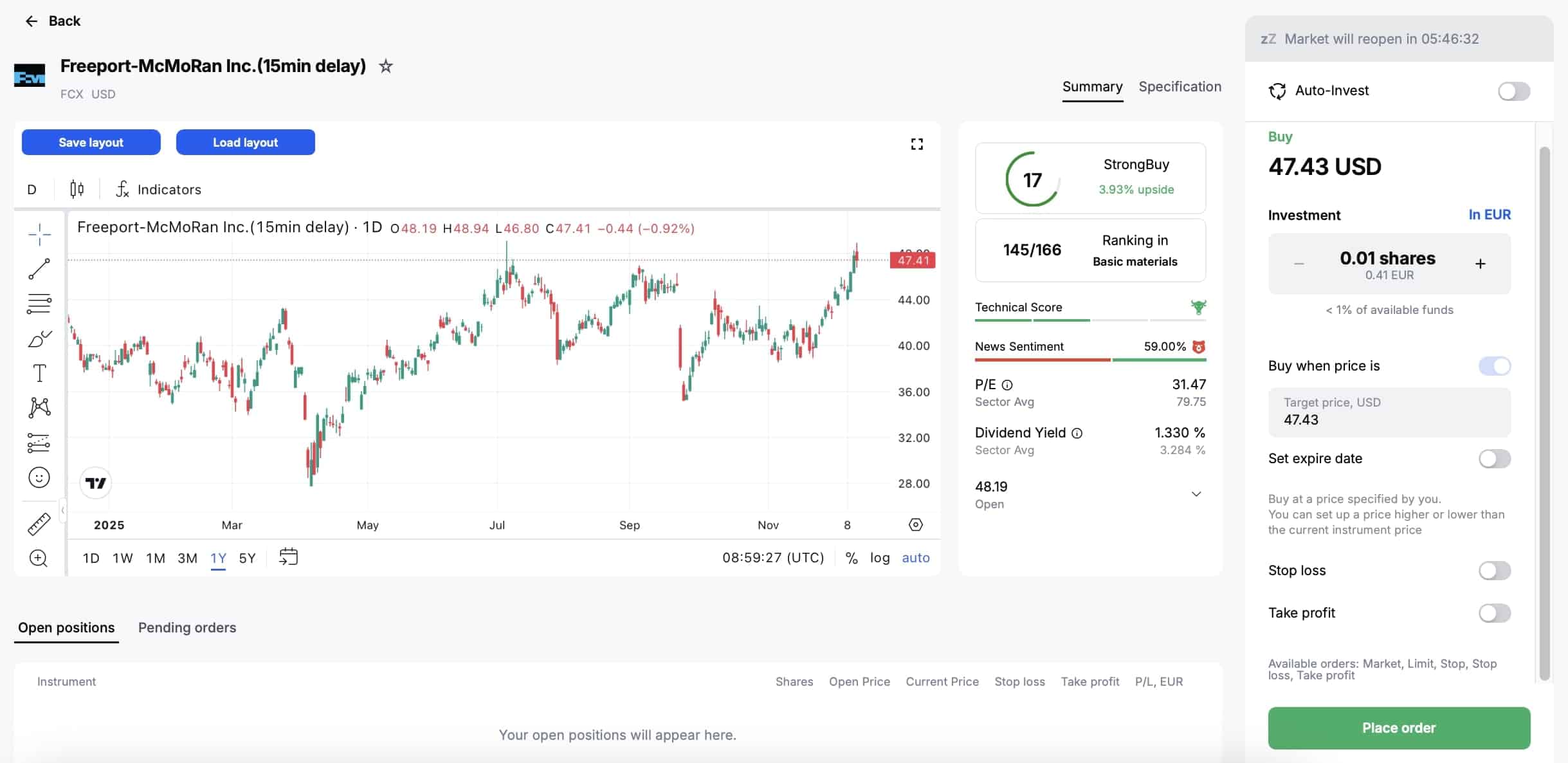The image size is (1568, 763).
Task: Click the Technical Score bar
Action: point(1090,320)
